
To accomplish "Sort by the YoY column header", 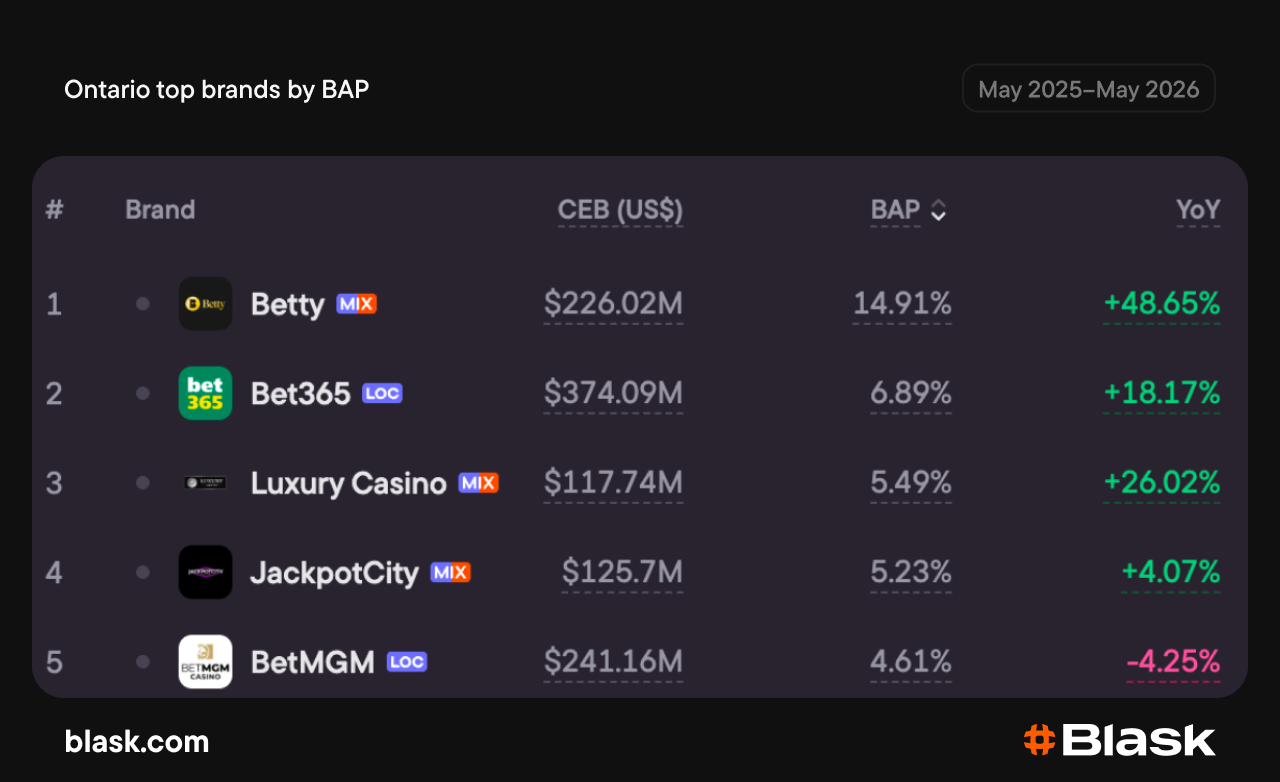I will click(x=1198, y=210).
